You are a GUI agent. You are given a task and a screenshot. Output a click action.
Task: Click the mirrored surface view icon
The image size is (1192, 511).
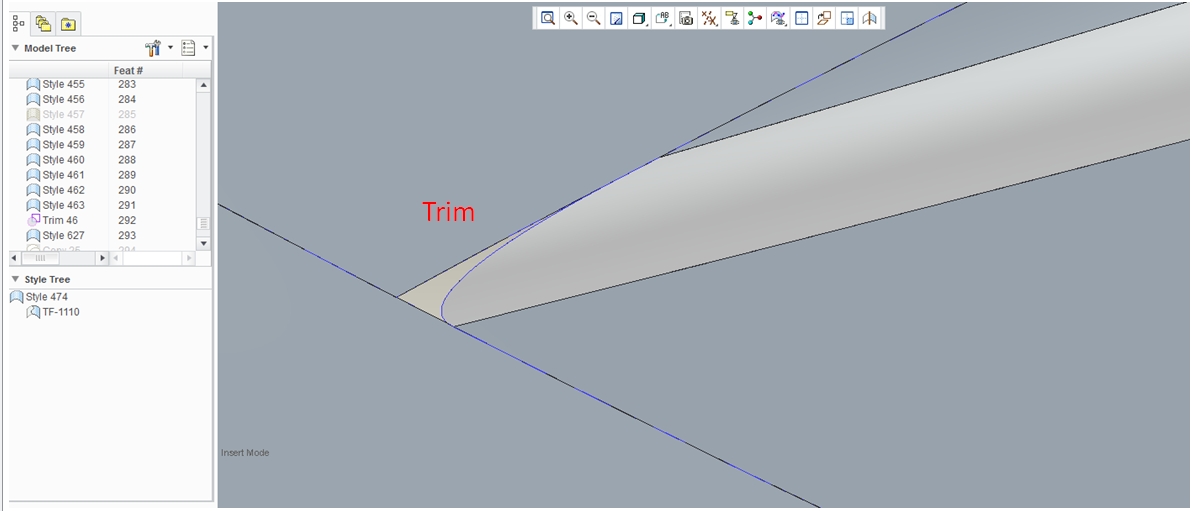tap(870, 18)
